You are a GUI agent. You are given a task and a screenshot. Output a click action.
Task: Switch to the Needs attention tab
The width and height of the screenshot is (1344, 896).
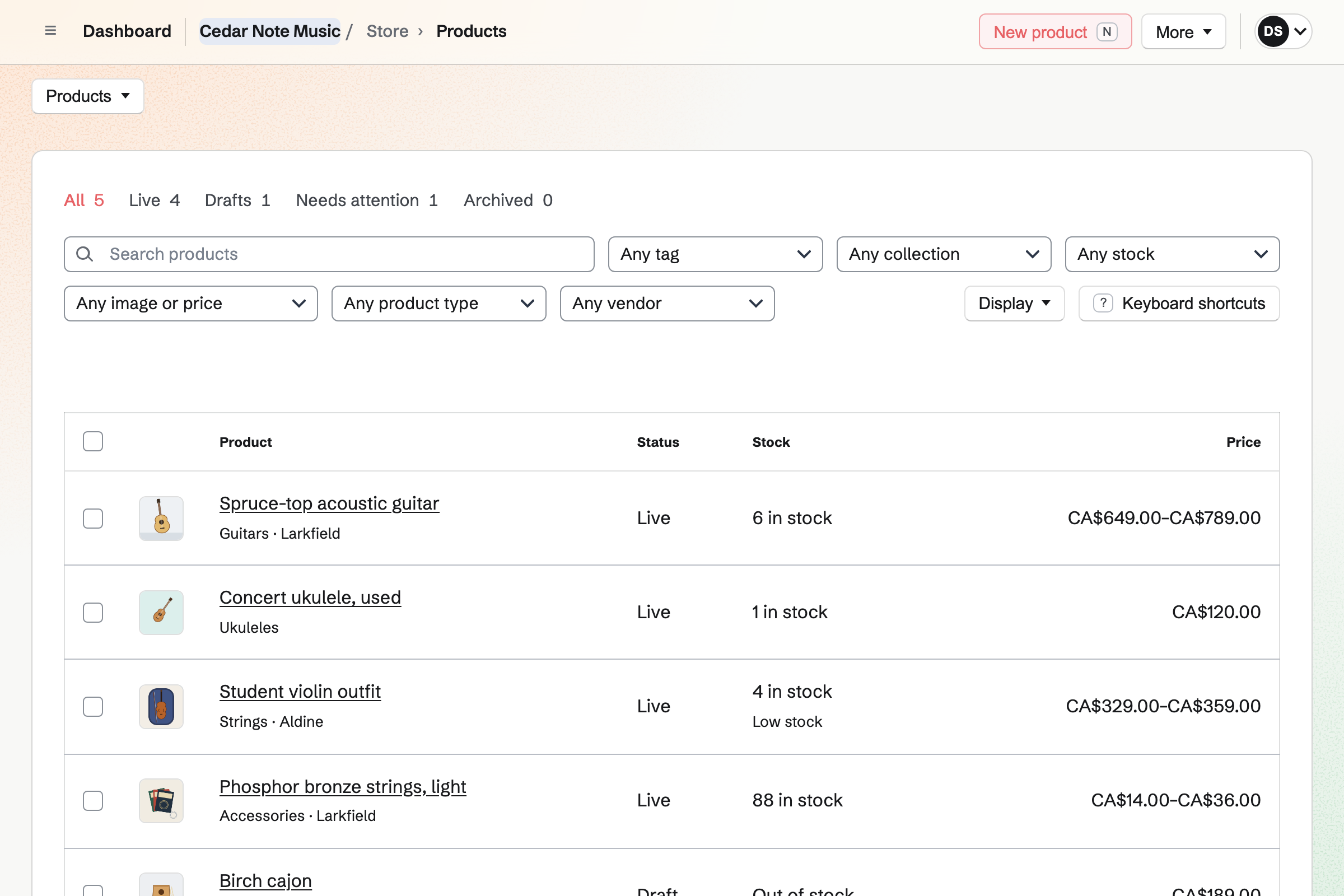(x=367, y=200)
